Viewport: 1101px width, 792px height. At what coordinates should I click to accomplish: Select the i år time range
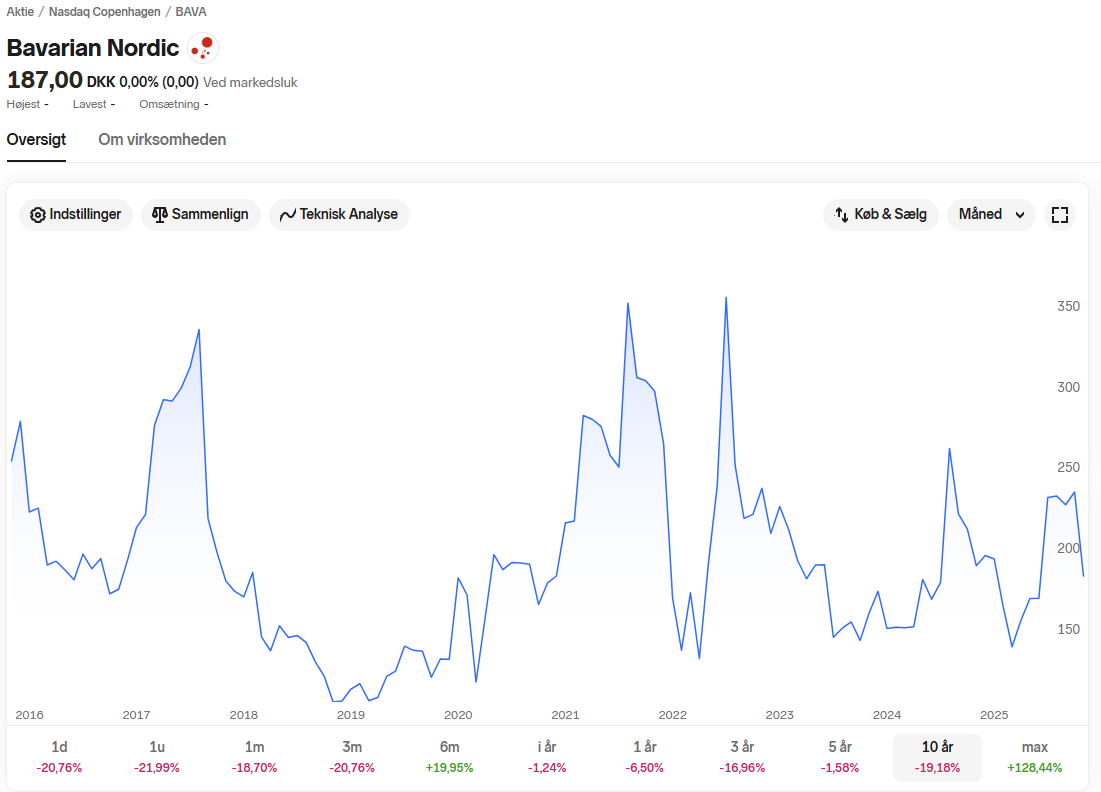pyautogui.click(x=547, y=757)
